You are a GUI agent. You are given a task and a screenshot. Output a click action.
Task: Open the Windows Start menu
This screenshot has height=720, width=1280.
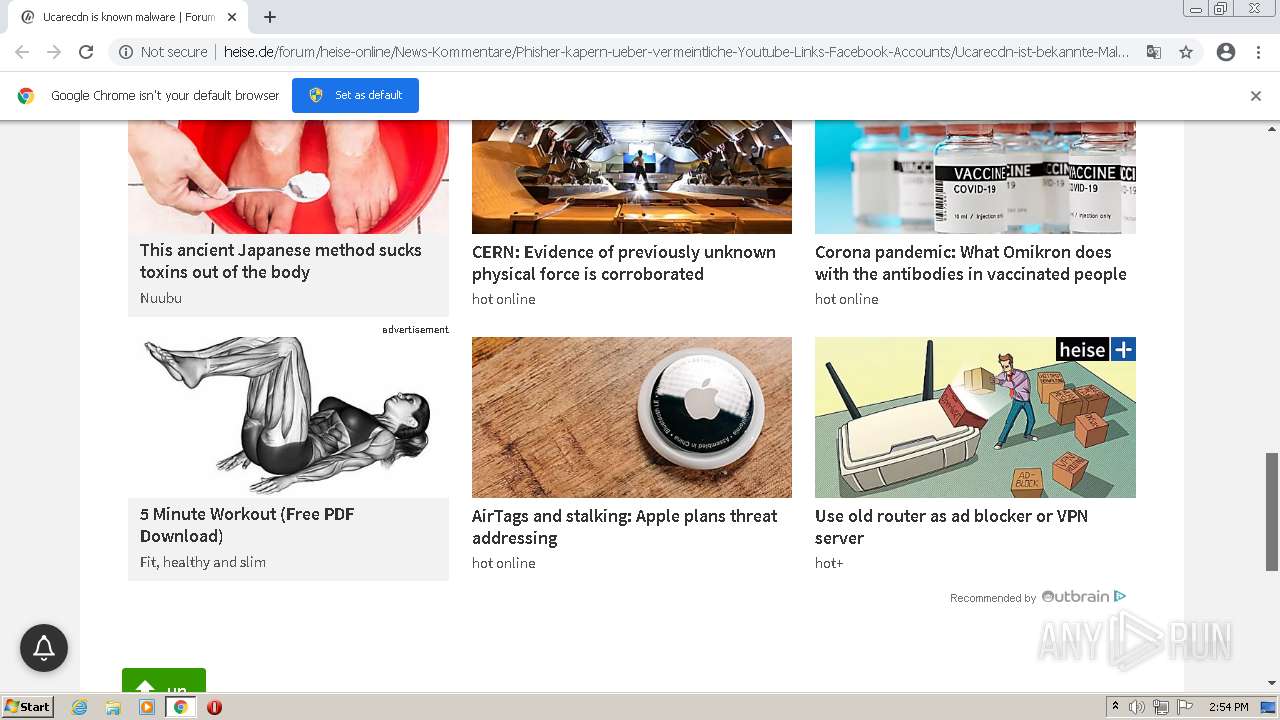click(x=27, y=707)
